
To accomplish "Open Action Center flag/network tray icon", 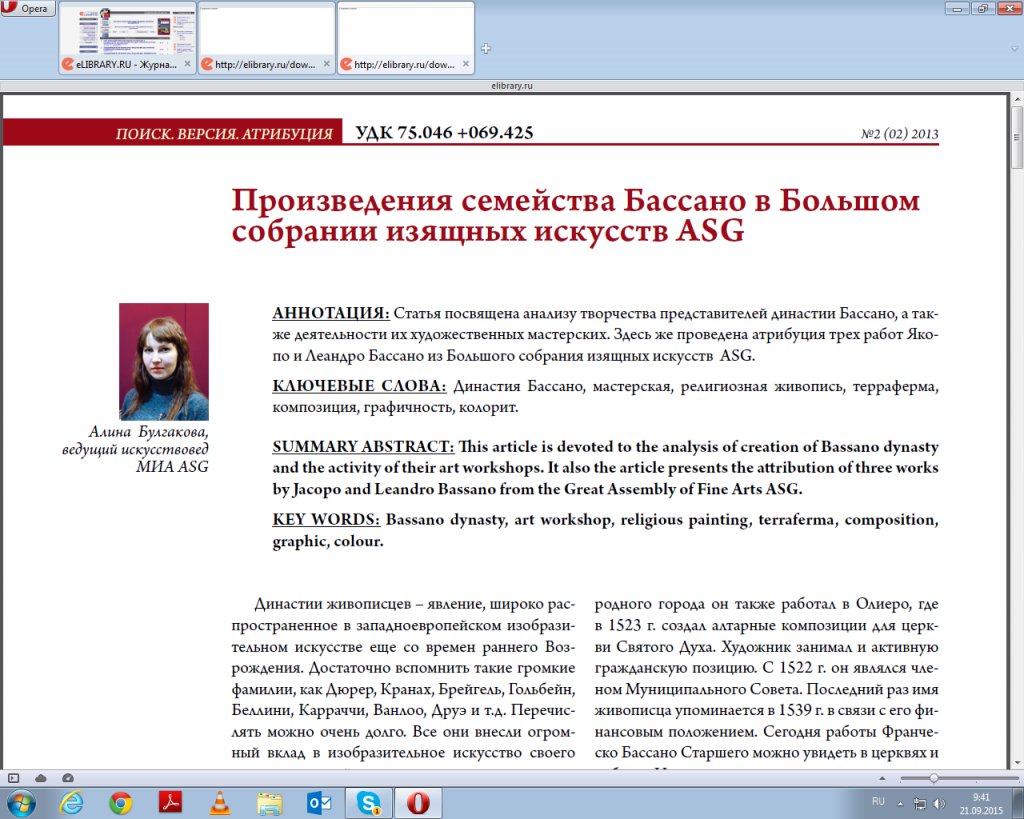I will pyautogui.click(x=920, y=804).
